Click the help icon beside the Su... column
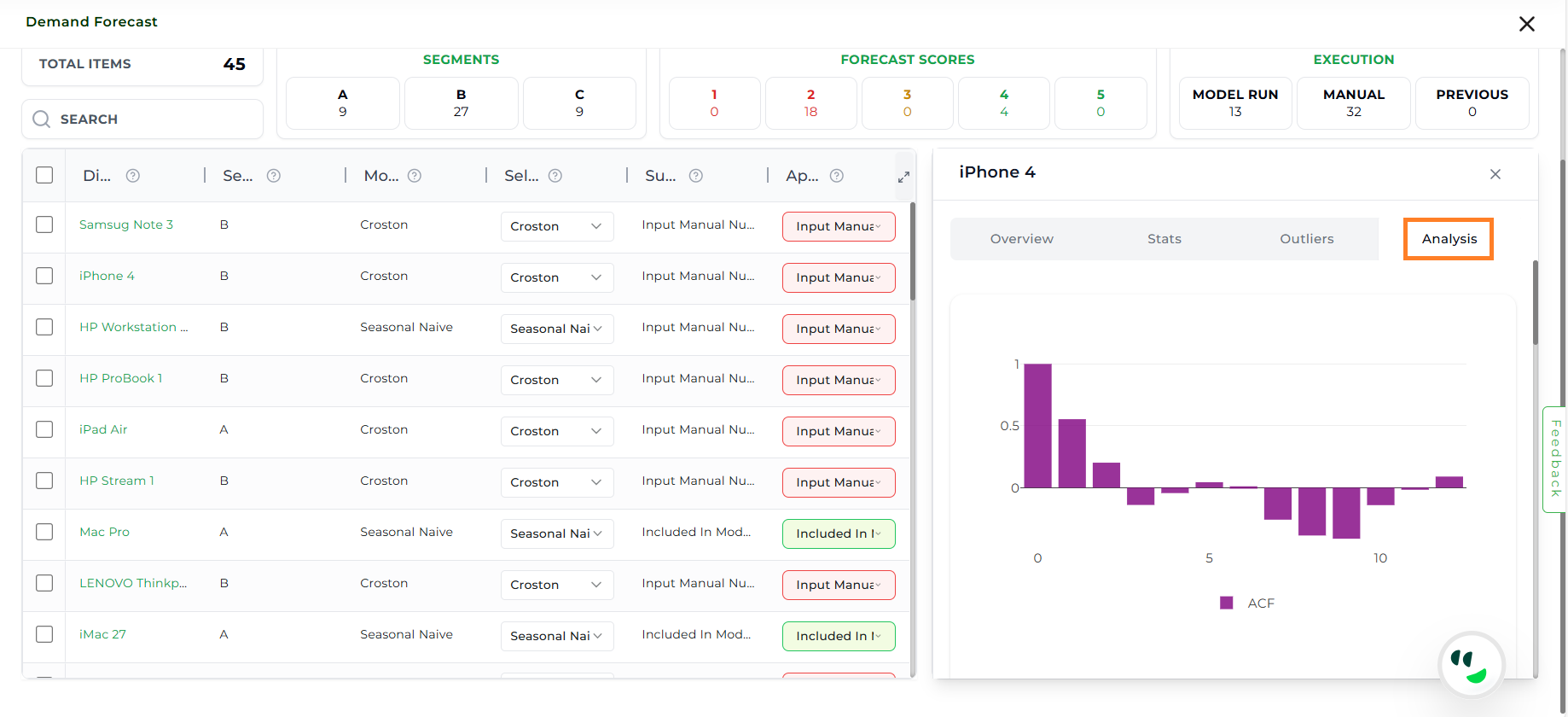 pyautogui.click(x=696, y=176)
